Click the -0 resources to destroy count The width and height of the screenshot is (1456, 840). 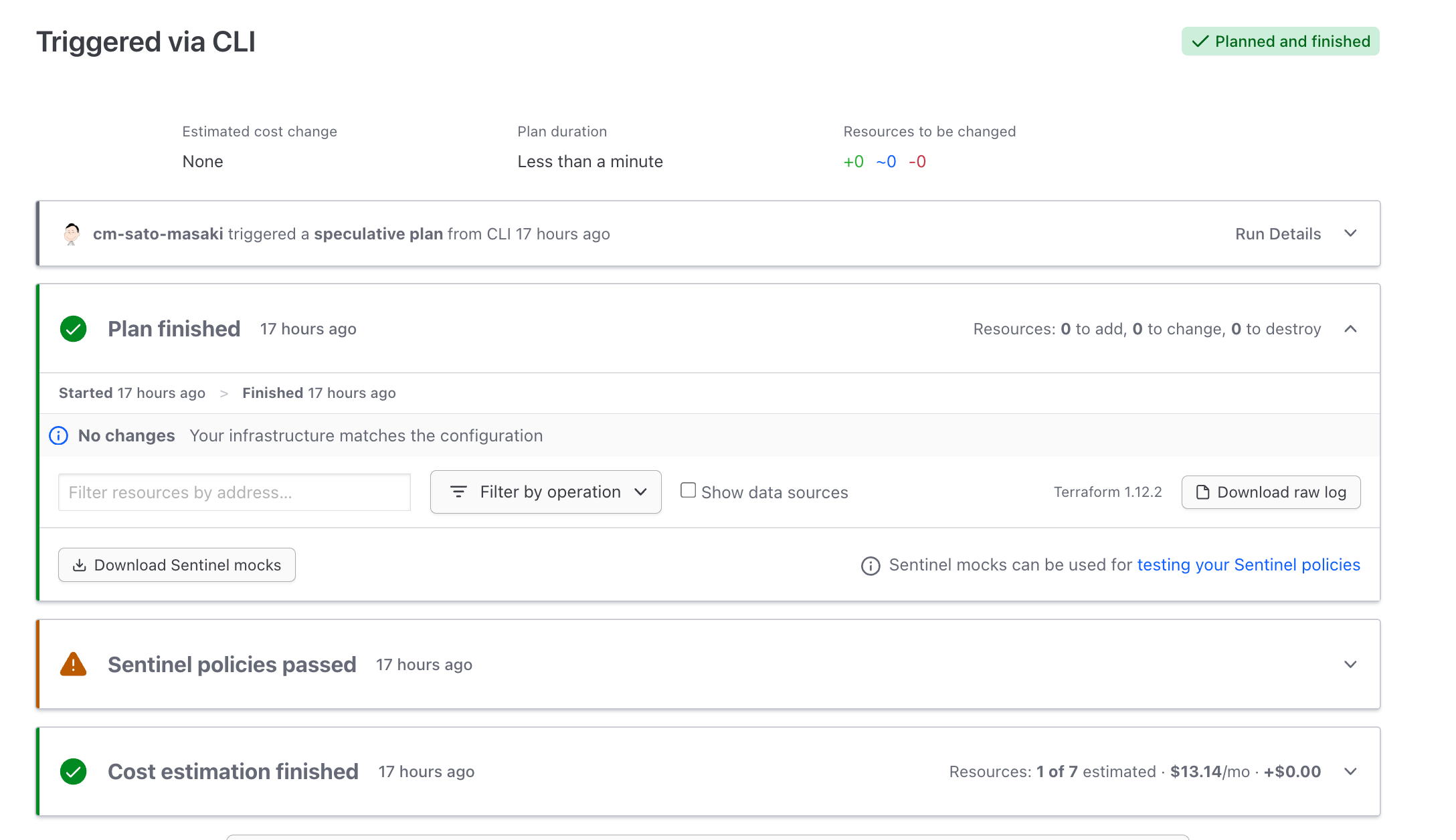(917, 162)
